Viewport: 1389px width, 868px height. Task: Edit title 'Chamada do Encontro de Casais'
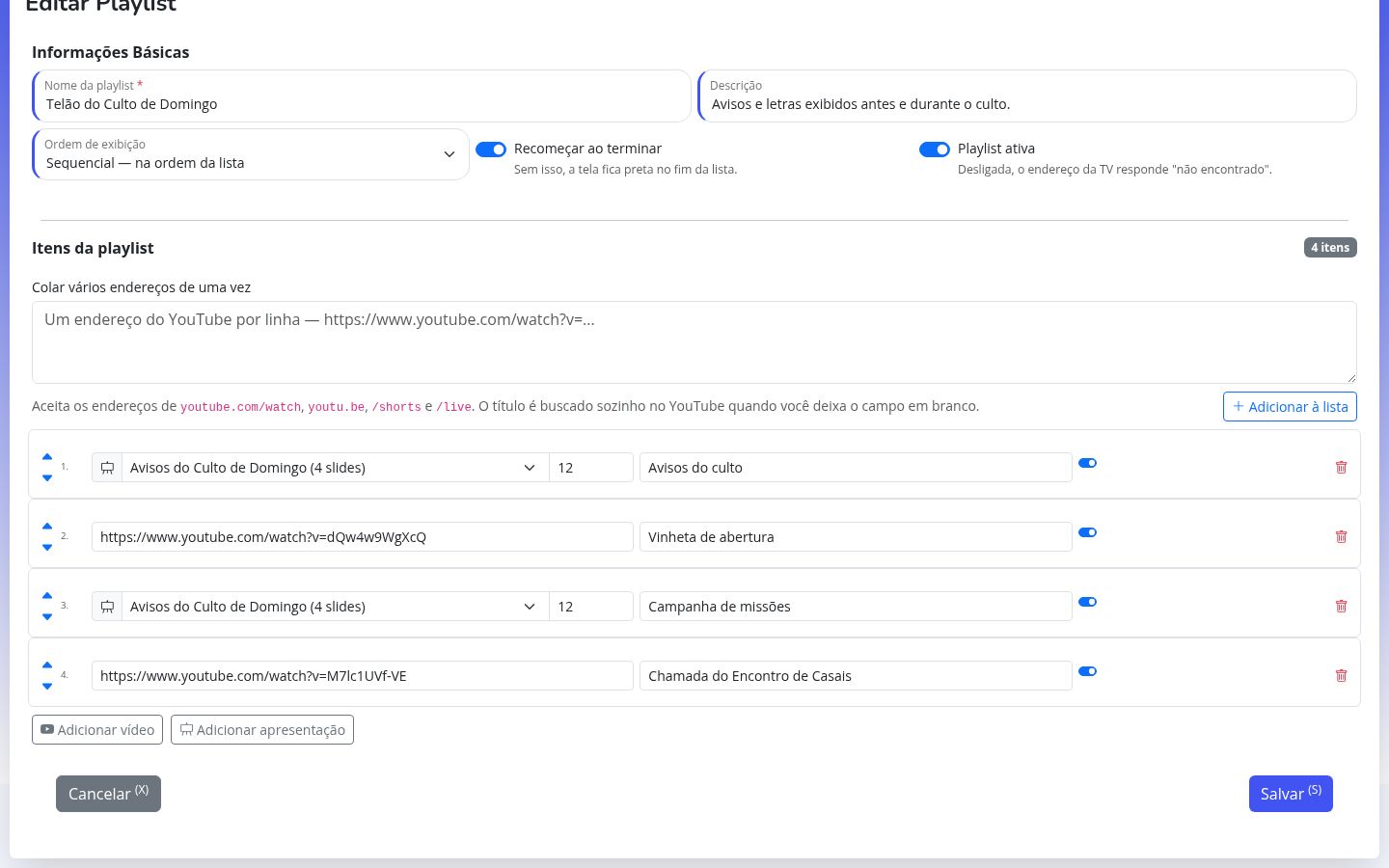[856, 676]
